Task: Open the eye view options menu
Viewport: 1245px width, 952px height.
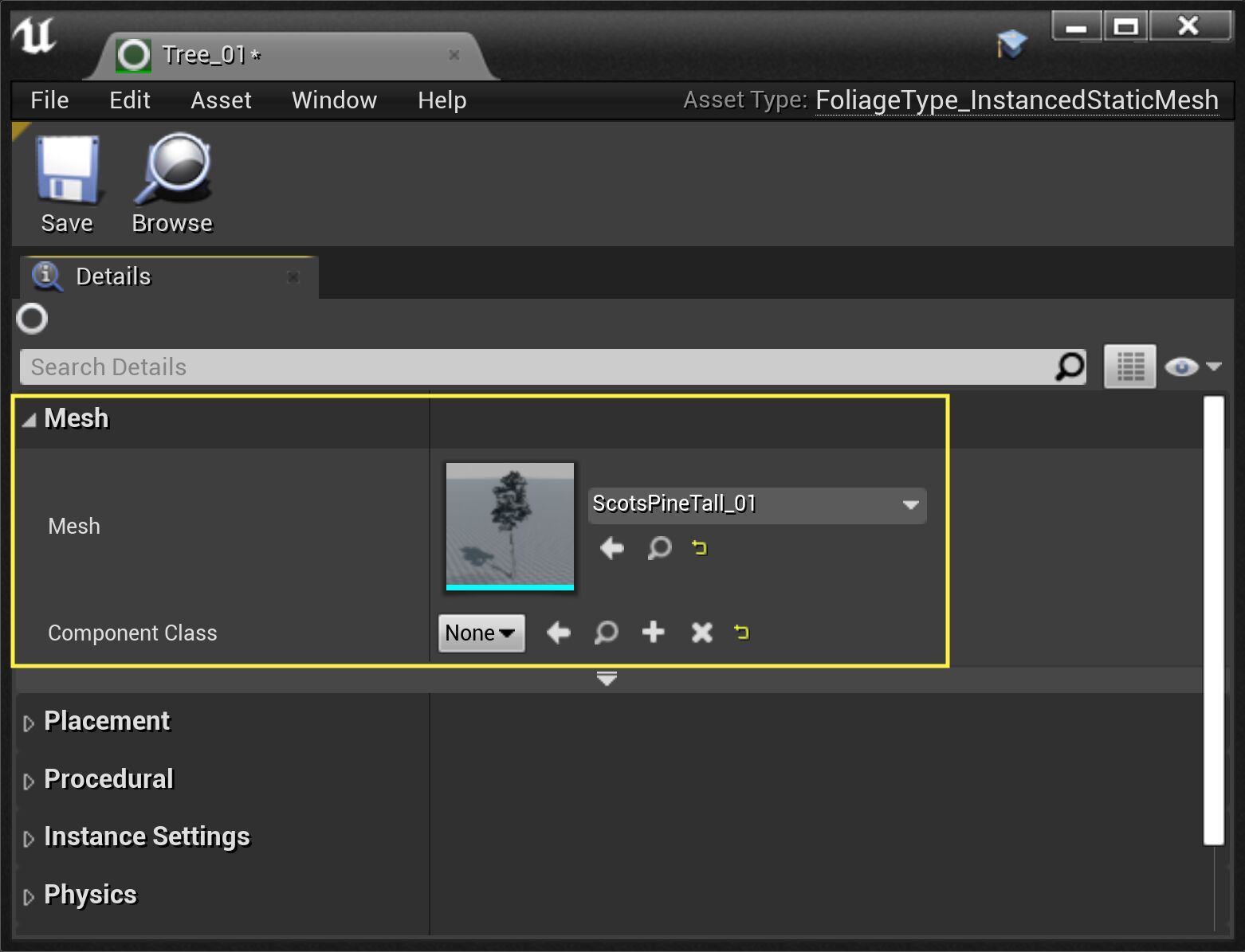Action: coord(1192,366)
